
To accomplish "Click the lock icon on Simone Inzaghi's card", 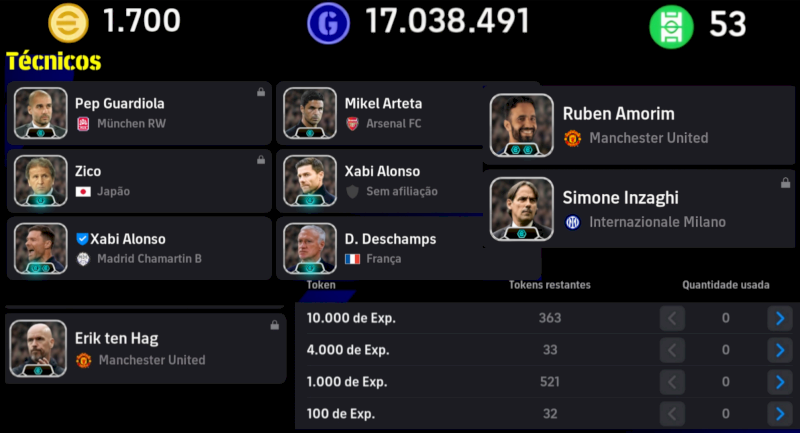I will click(x=785, y=183).
